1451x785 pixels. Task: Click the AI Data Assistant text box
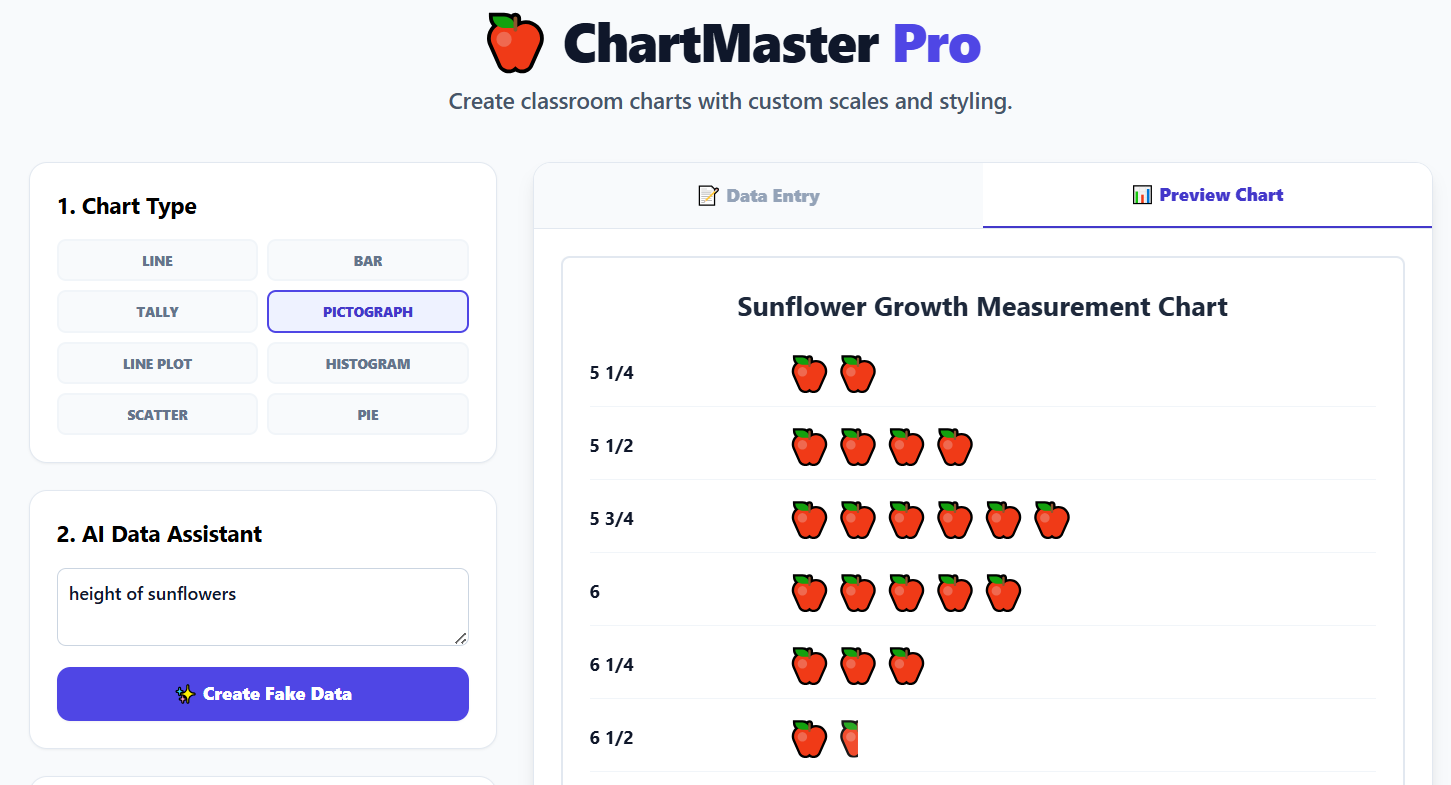pos(262,607)
